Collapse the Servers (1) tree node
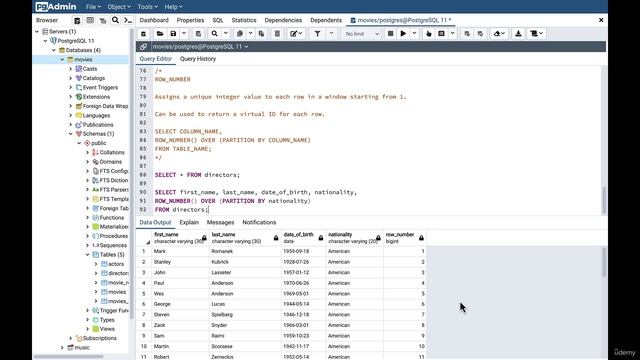 point(37,31)
